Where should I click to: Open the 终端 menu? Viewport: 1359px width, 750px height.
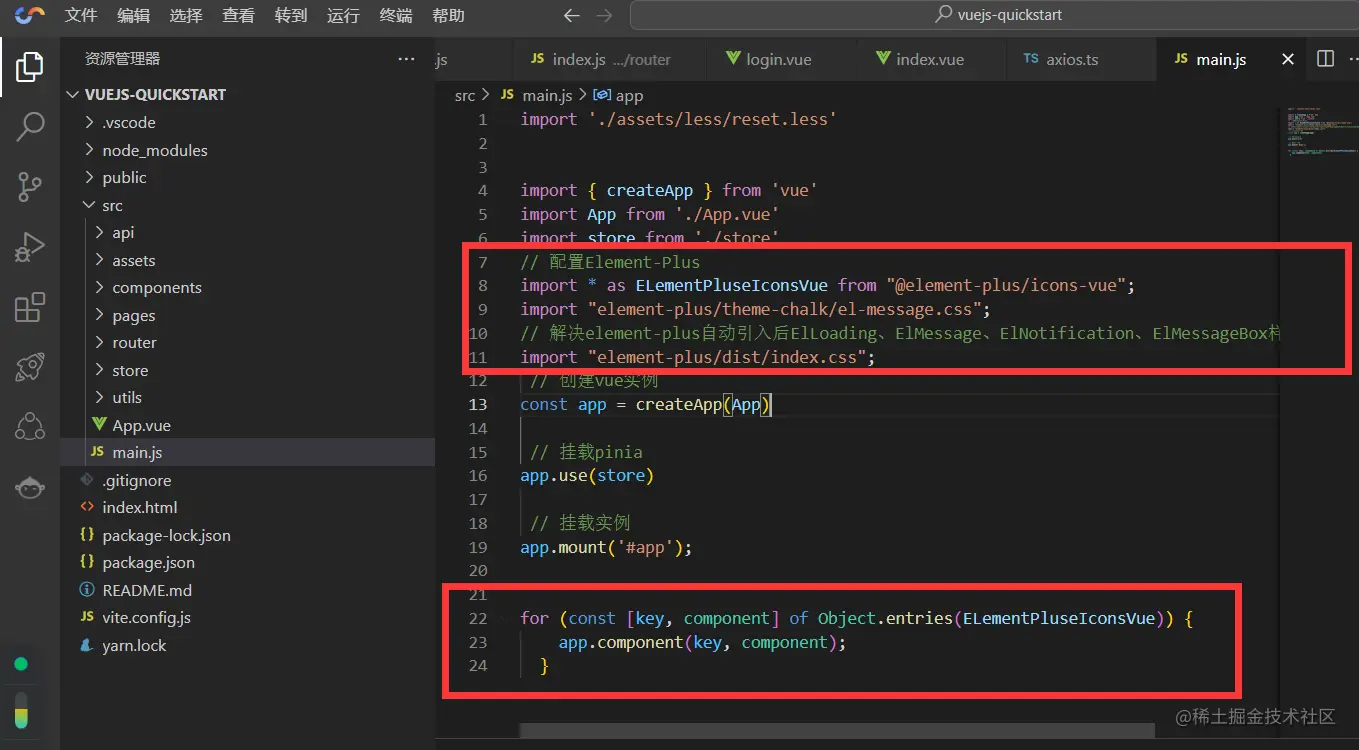(396, 15)
